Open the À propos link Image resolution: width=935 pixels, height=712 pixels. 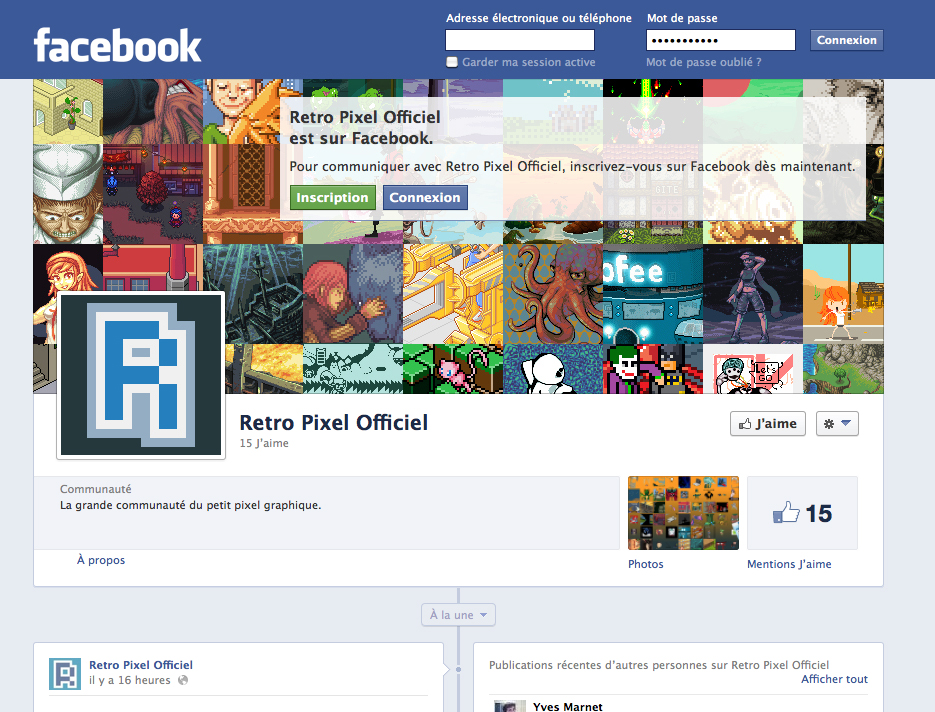pyautogui.click(x=101, y=560)
